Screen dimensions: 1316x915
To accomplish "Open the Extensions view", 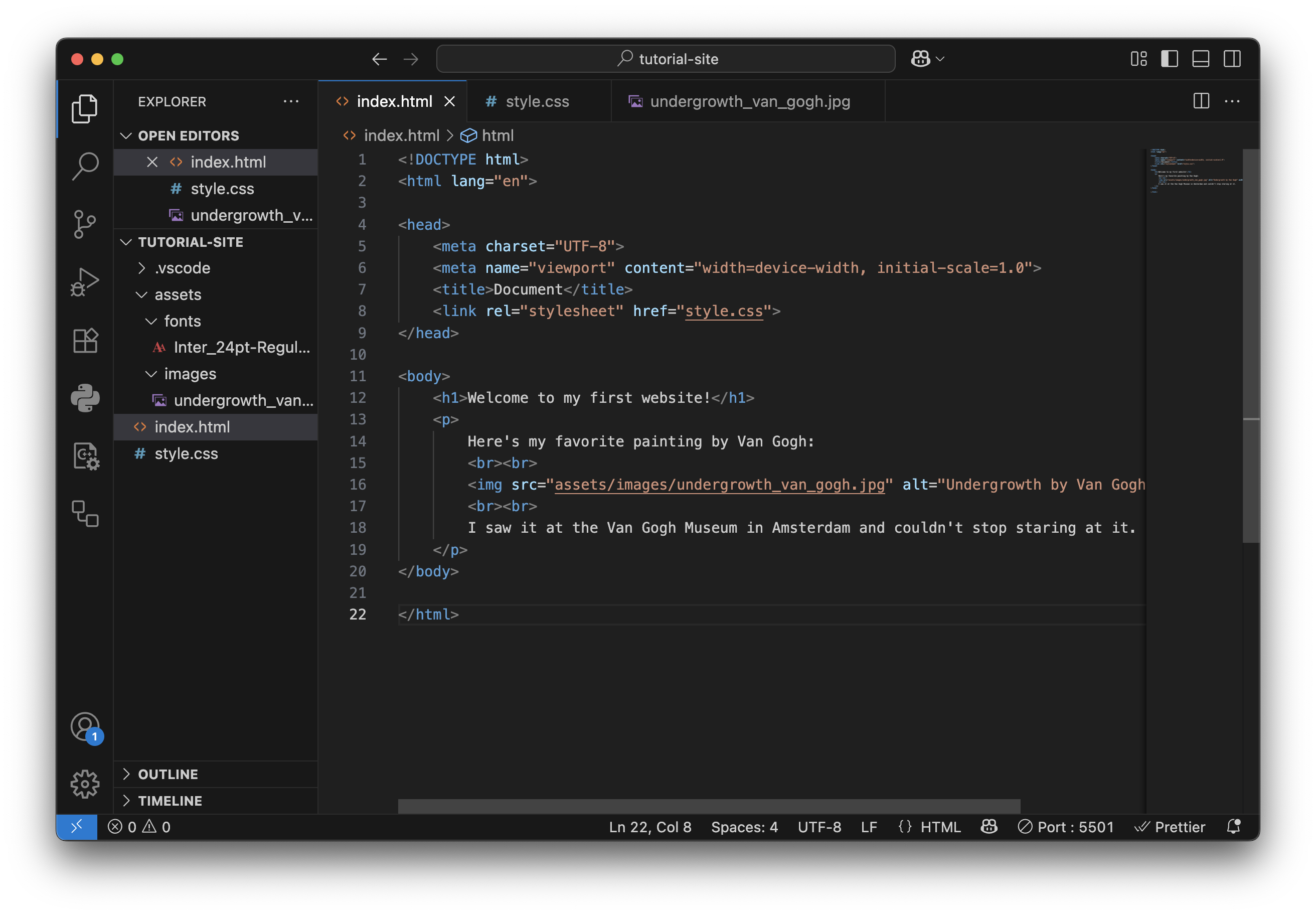I will (85, 341).
